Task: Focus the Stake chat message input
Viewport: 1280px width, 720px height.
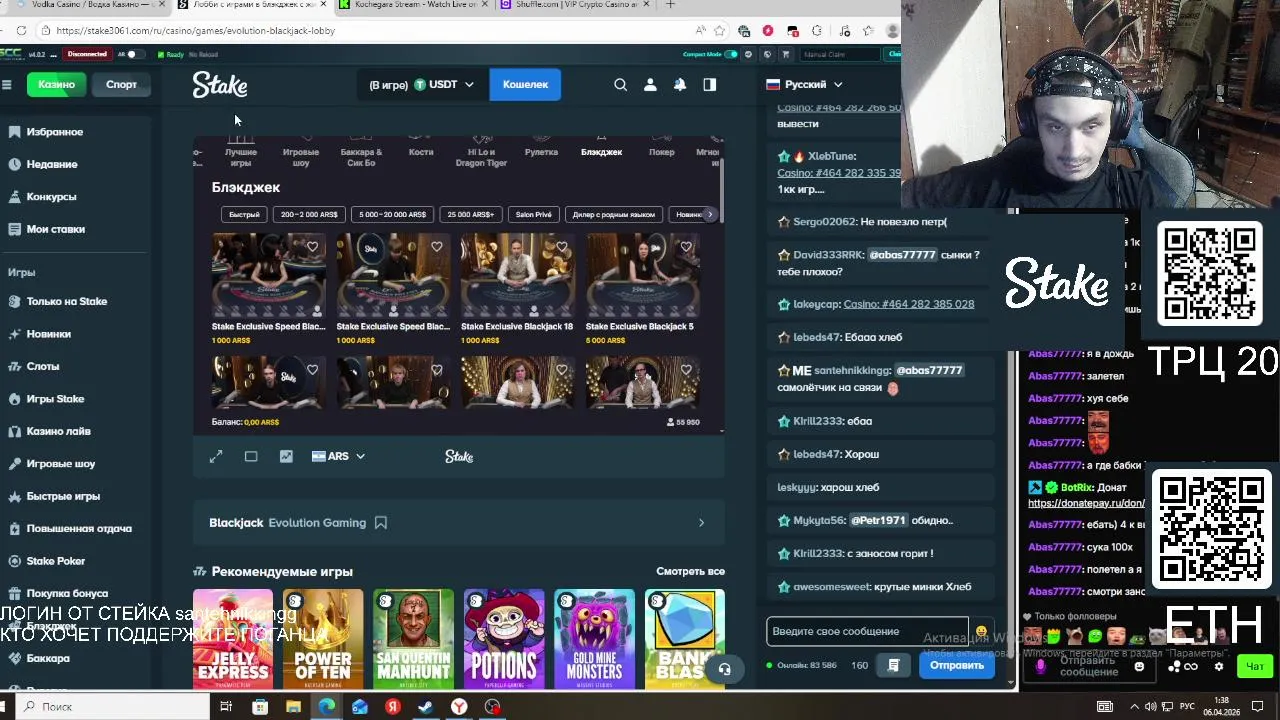Action: point(867,632)
